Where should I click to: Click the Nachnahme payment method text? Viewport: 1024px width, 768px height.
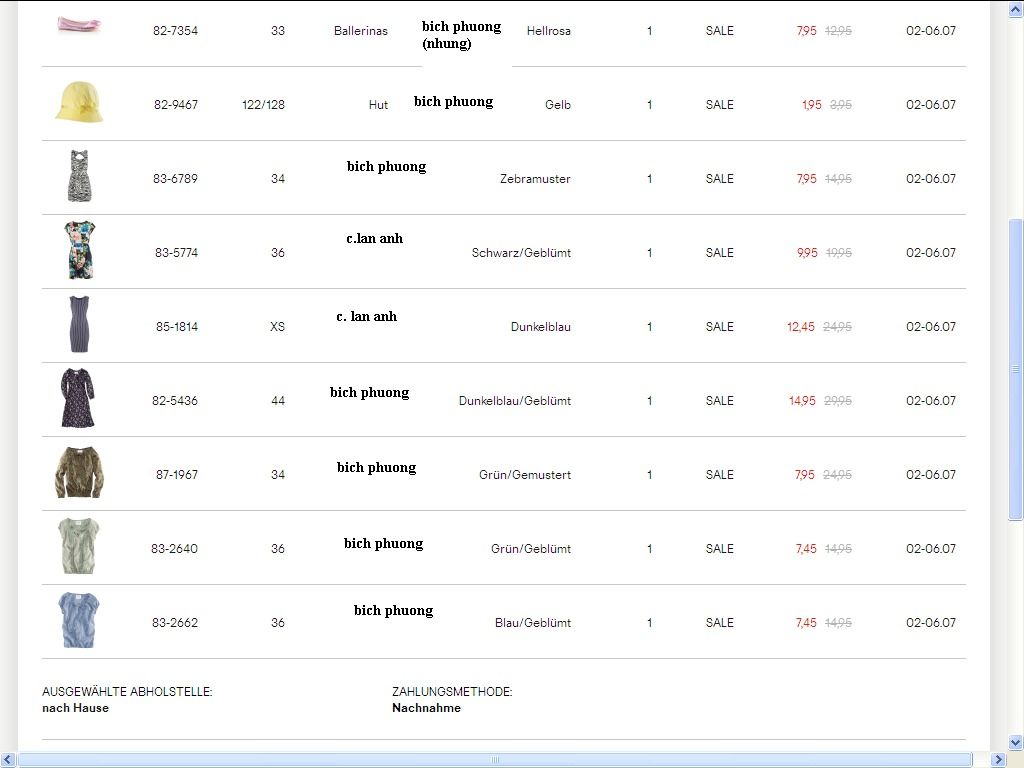[426, 708]
